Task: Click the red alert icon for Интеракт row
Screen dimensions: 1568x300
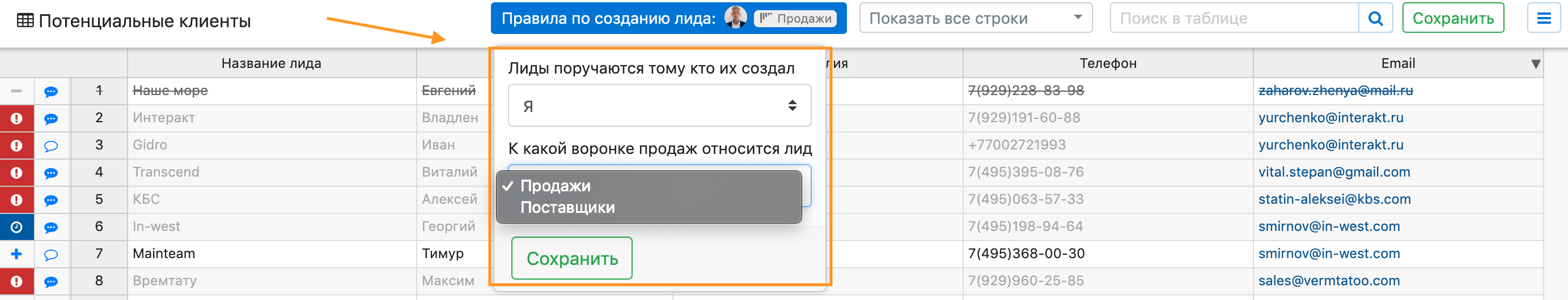Action: point(16,118)
